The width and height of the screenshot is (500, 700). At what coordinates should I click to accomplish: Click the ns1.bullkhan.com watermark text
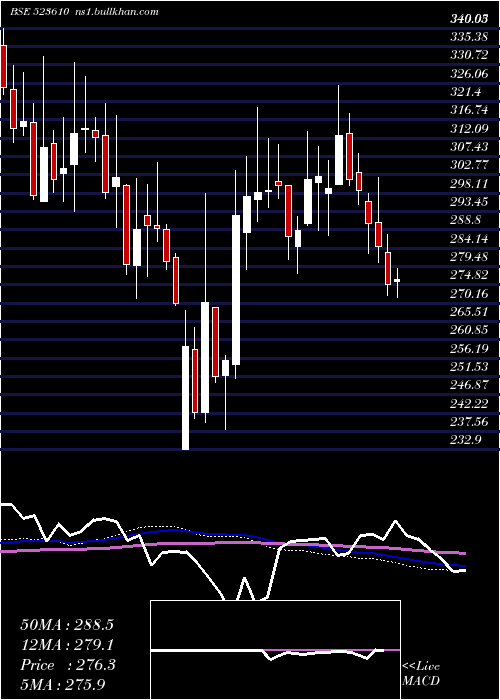point(115,12)
